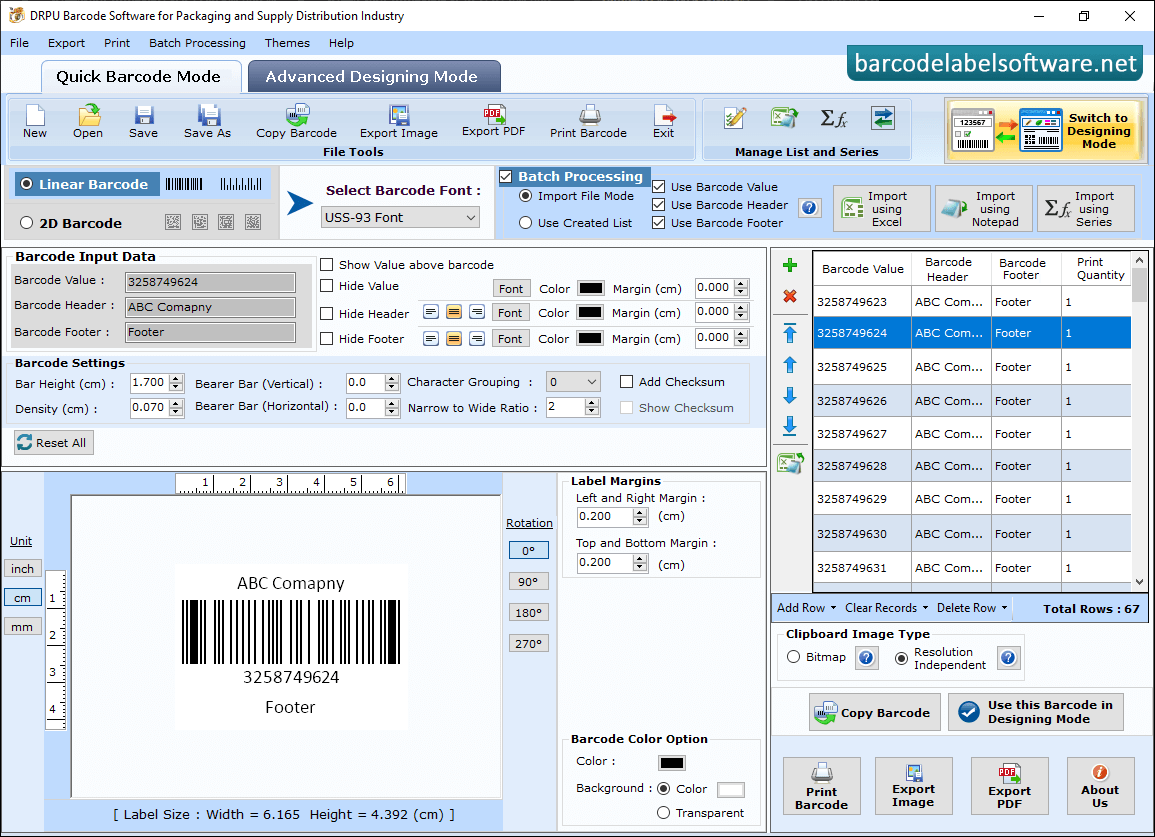The height and width of the screenshot is (837, 1155).
Task: Switch to Advanced Designing Mode tab
Action: (373, 77)
